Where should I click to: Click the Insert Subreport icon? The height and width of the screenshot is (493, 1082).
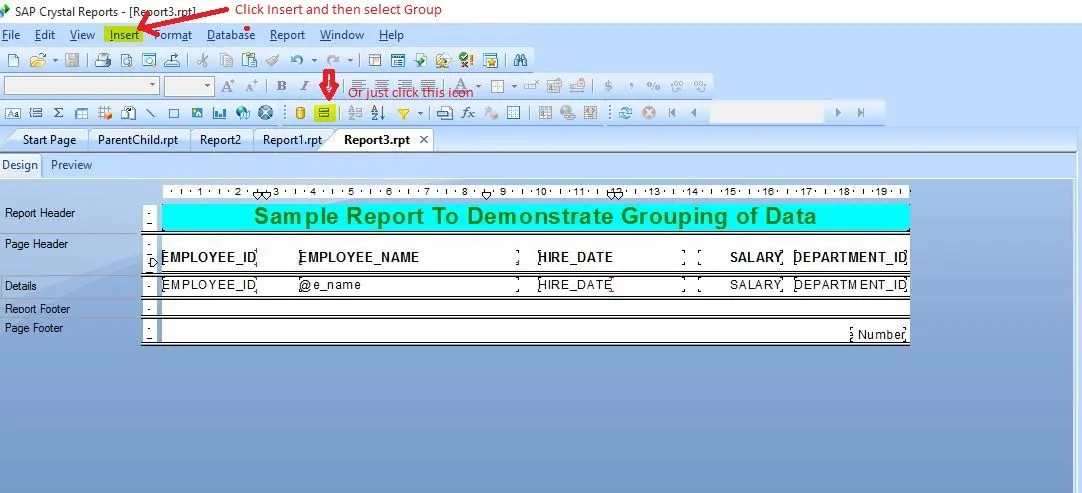point(128,113)
